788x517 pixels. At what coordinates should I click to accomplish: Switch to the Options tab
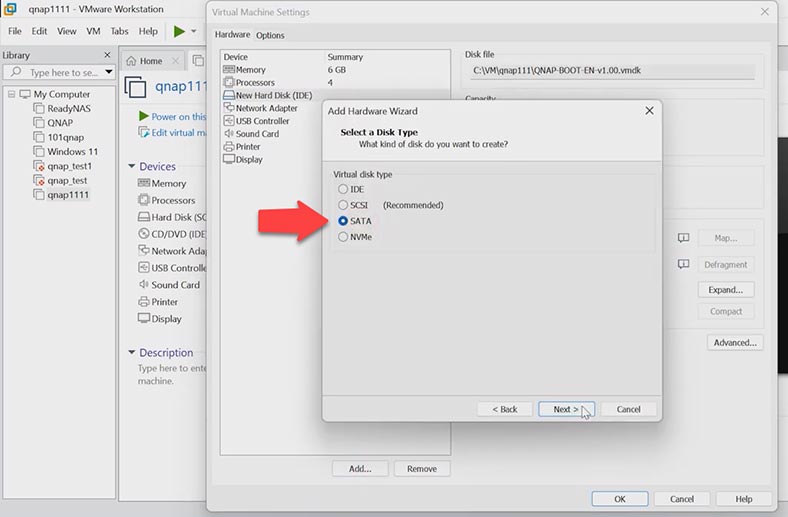[x=270, y=35]
